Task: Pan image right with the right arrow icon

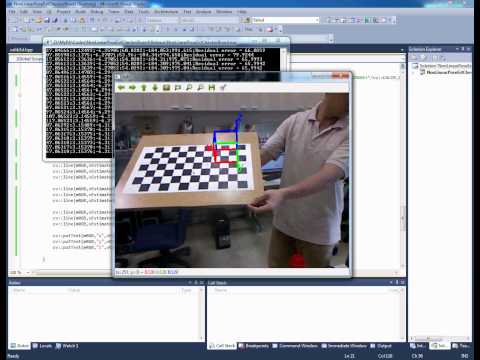Action: point(132,88)
